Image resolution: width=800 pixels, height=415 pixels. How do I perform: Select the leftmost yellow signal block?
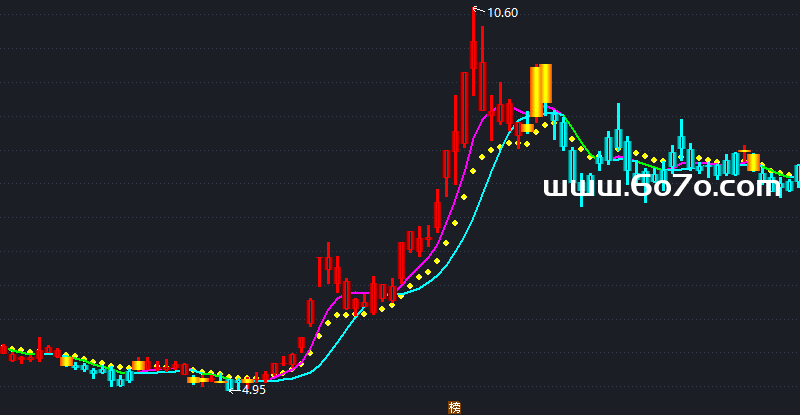66,361
